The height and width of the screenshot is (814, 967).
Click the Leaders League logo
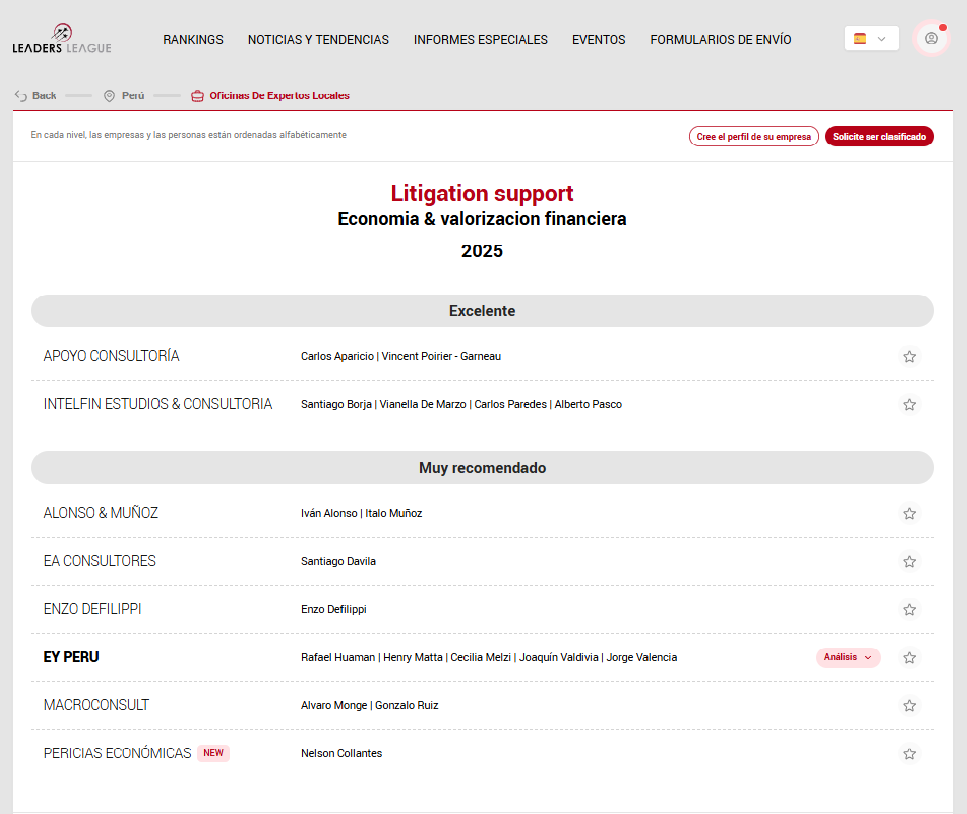click(x=62, y=39)
